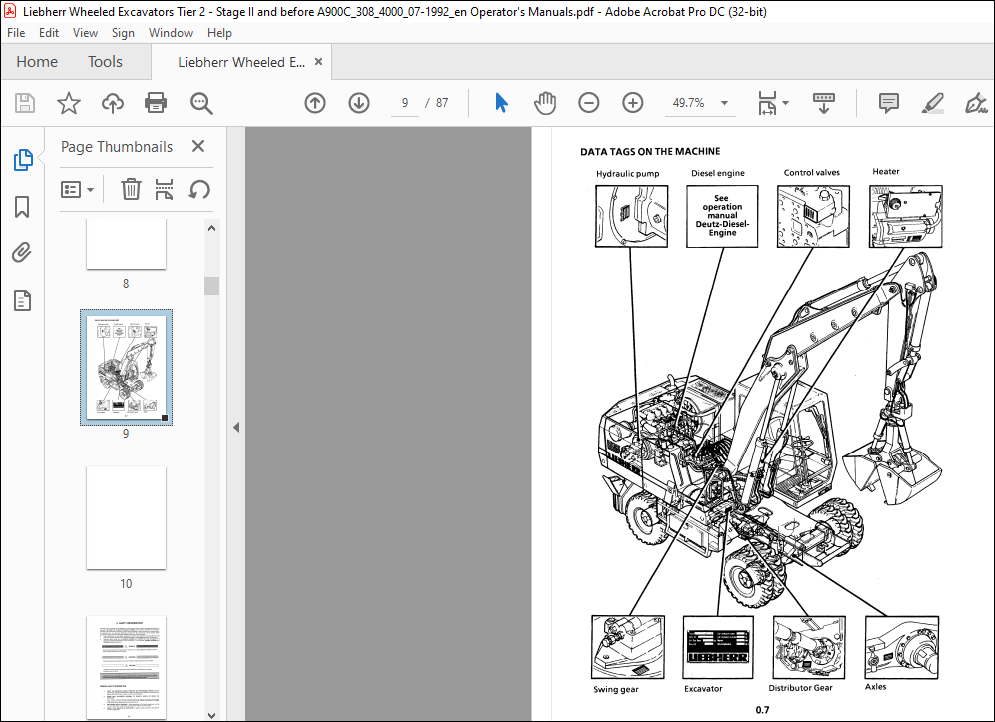Image resolution: width=995 pixels, height=722 pixels.
Task: Click the 49.7% zoom value field
Action: pos(689,103)
